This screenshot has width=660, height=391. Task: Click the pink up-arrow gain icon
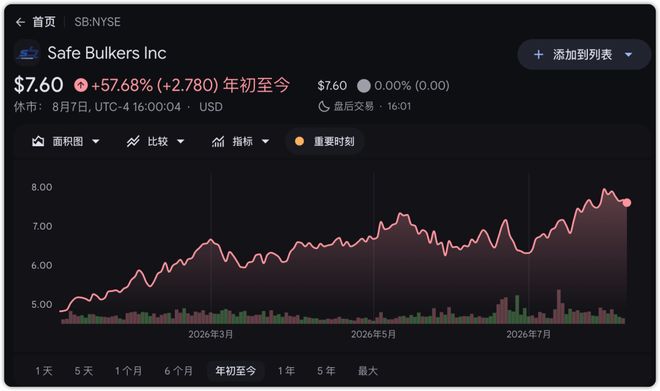pyautogui.click(x=81, y=85)
